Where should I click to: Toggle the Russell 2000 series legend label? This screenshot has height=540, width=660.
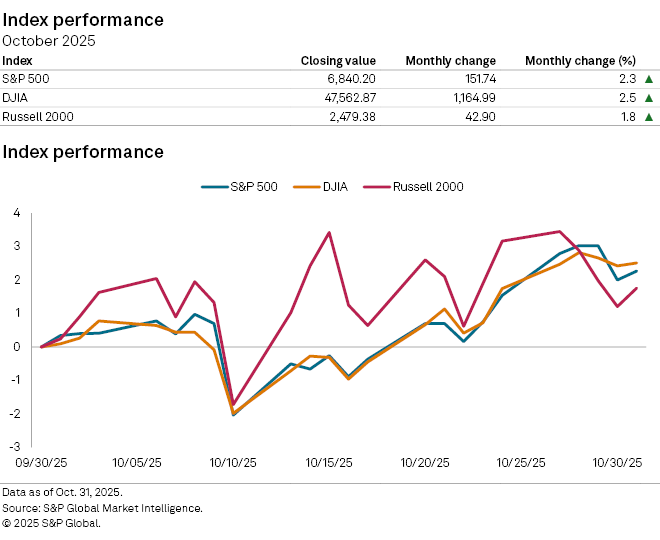click(x=428, y=186)
